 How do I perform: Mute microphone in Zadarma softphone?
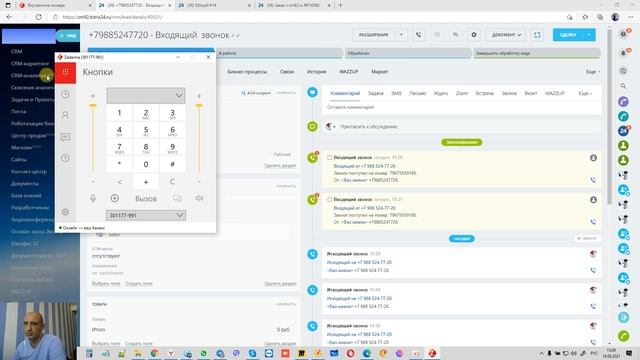point(93,198)
